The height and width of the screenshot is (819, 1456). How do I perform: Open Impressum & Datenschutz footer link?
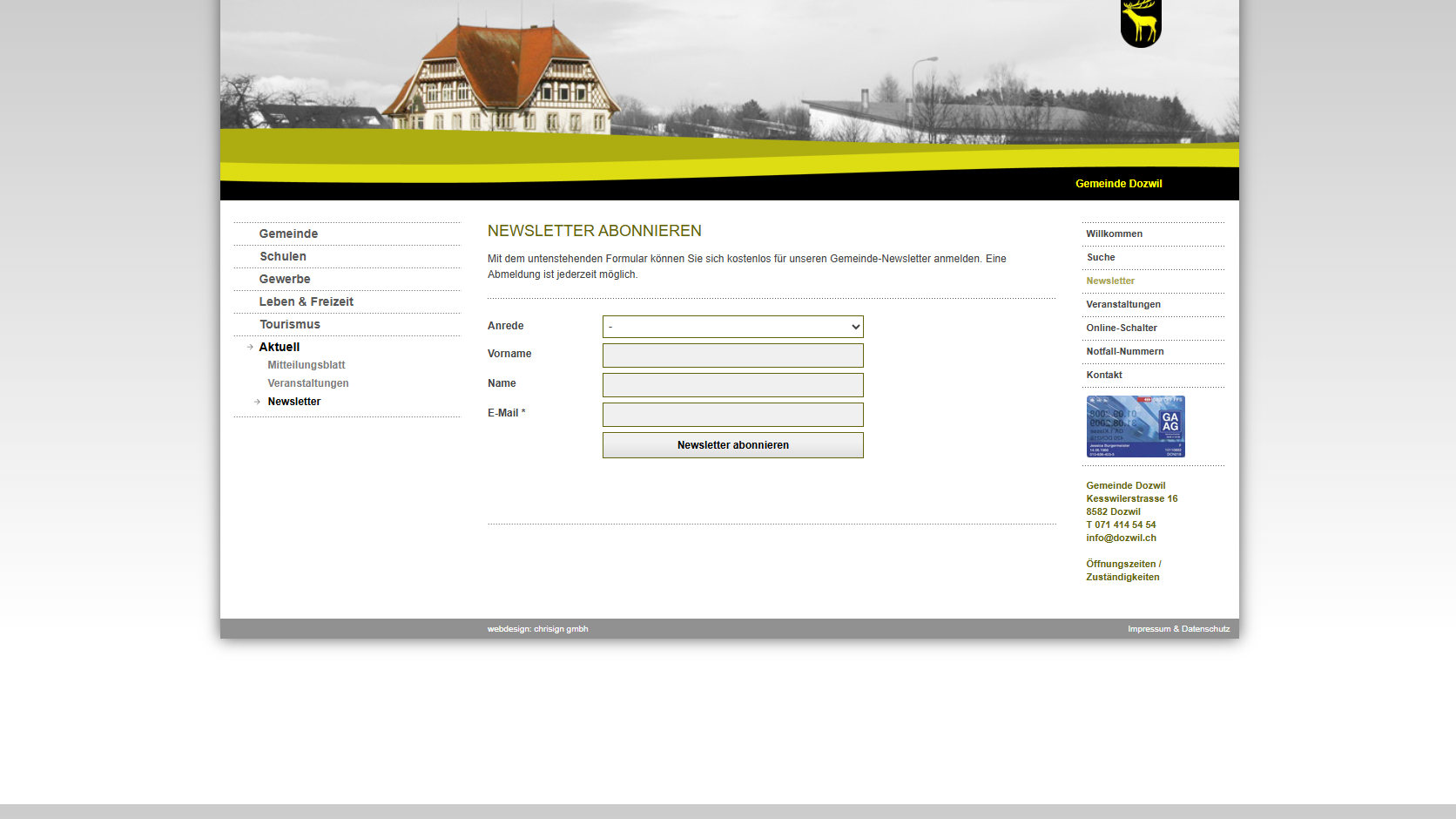[x=1179, y=629]
